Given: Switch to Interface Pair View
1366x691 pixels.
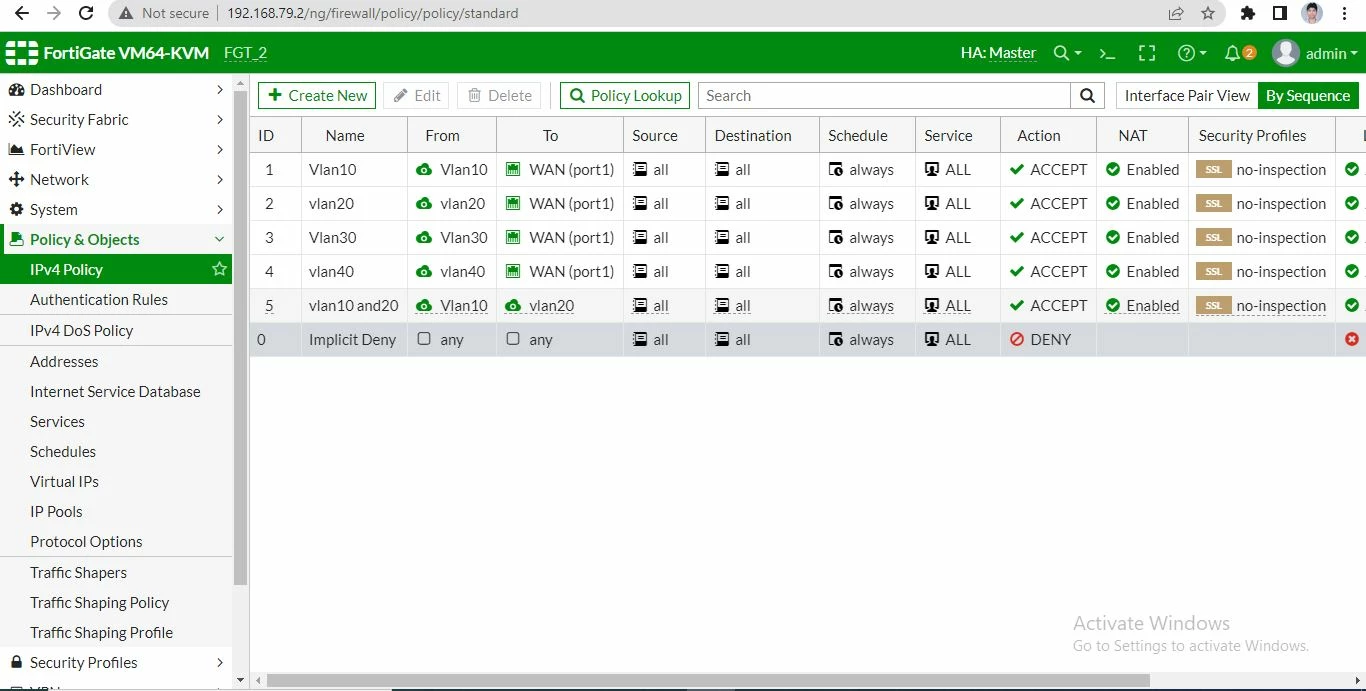Looking at the screenshot, I should (x=1187, y=96).
